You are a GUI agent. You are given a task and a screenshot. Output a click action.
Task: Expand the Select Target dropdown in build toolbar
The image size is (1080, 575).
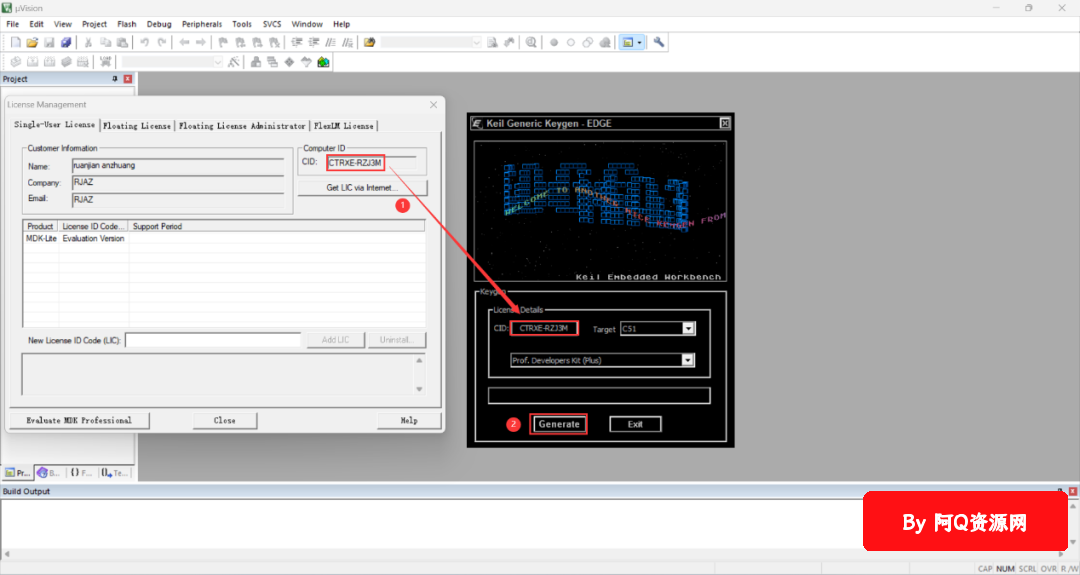(218, 62)
